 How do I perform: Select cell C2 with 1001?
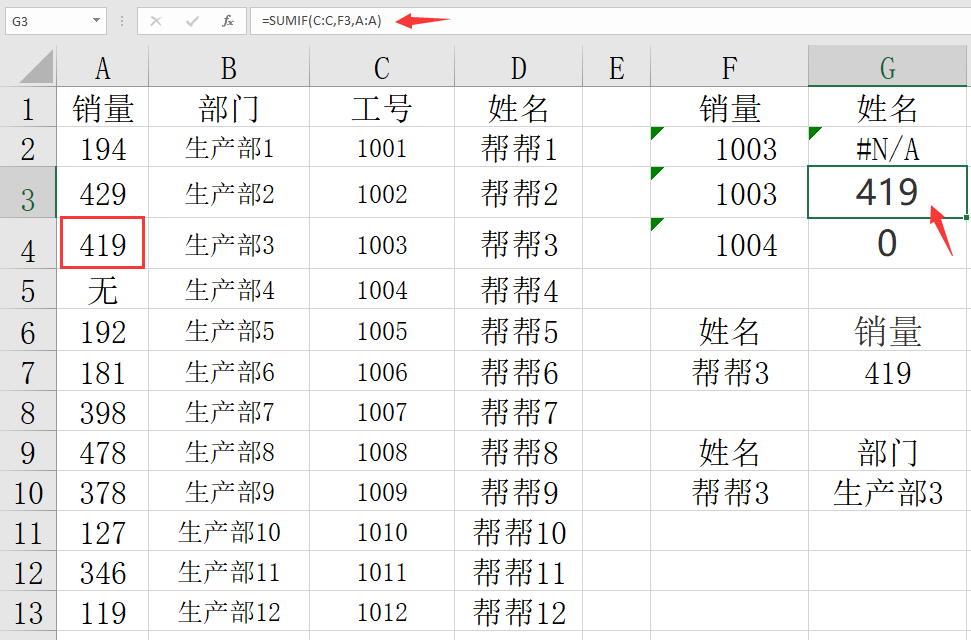[381, 147]
